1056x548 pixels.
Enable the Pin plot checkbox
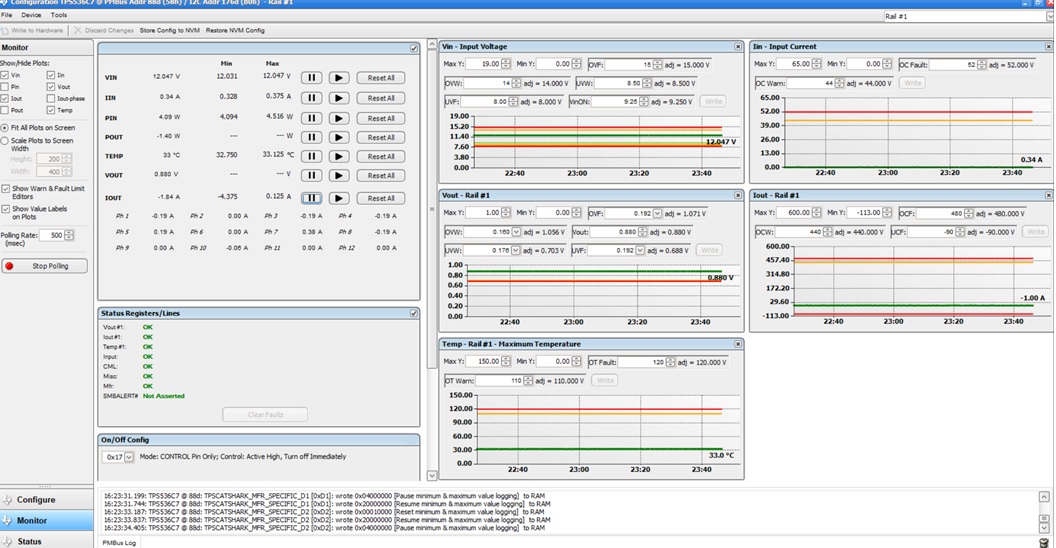click(x=5, y=87)
